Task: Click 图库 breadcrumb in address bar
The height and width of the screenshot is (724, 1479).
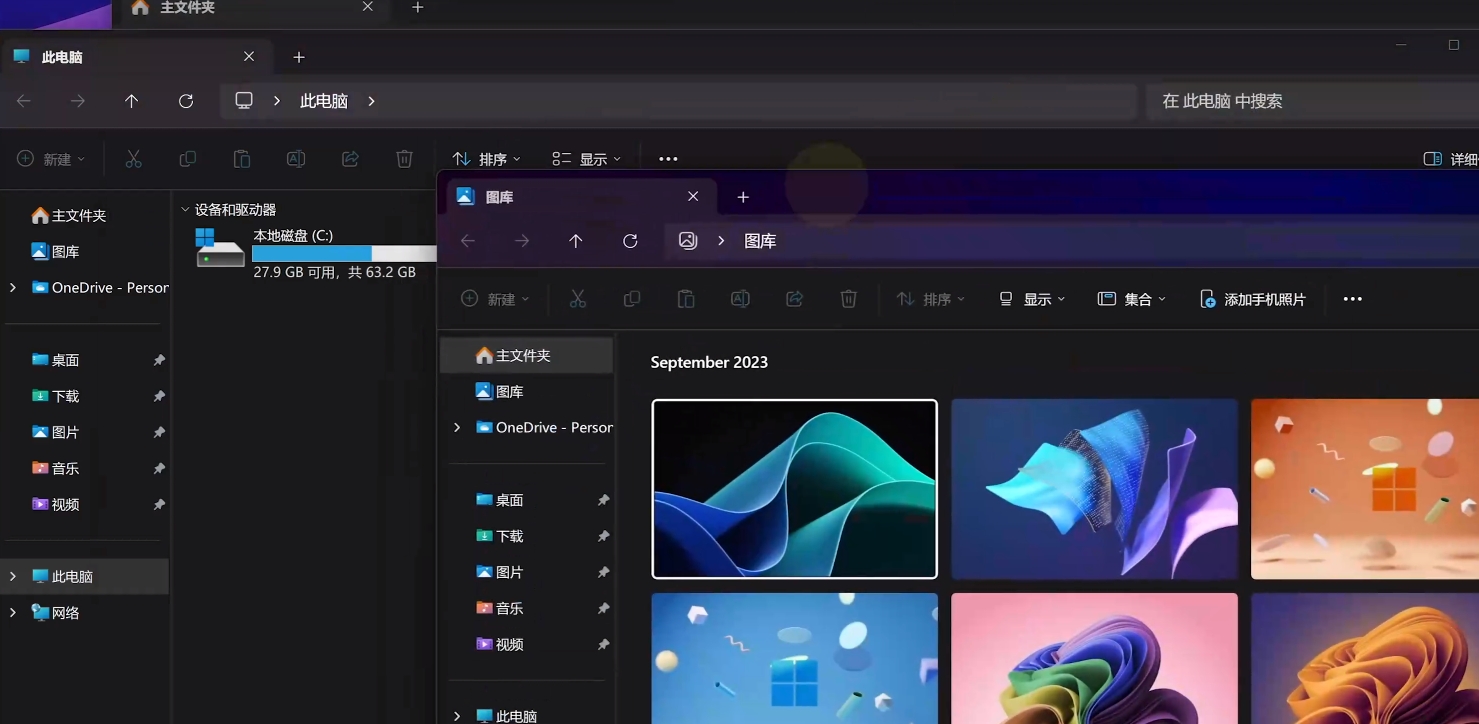Action: pos(760,241)
